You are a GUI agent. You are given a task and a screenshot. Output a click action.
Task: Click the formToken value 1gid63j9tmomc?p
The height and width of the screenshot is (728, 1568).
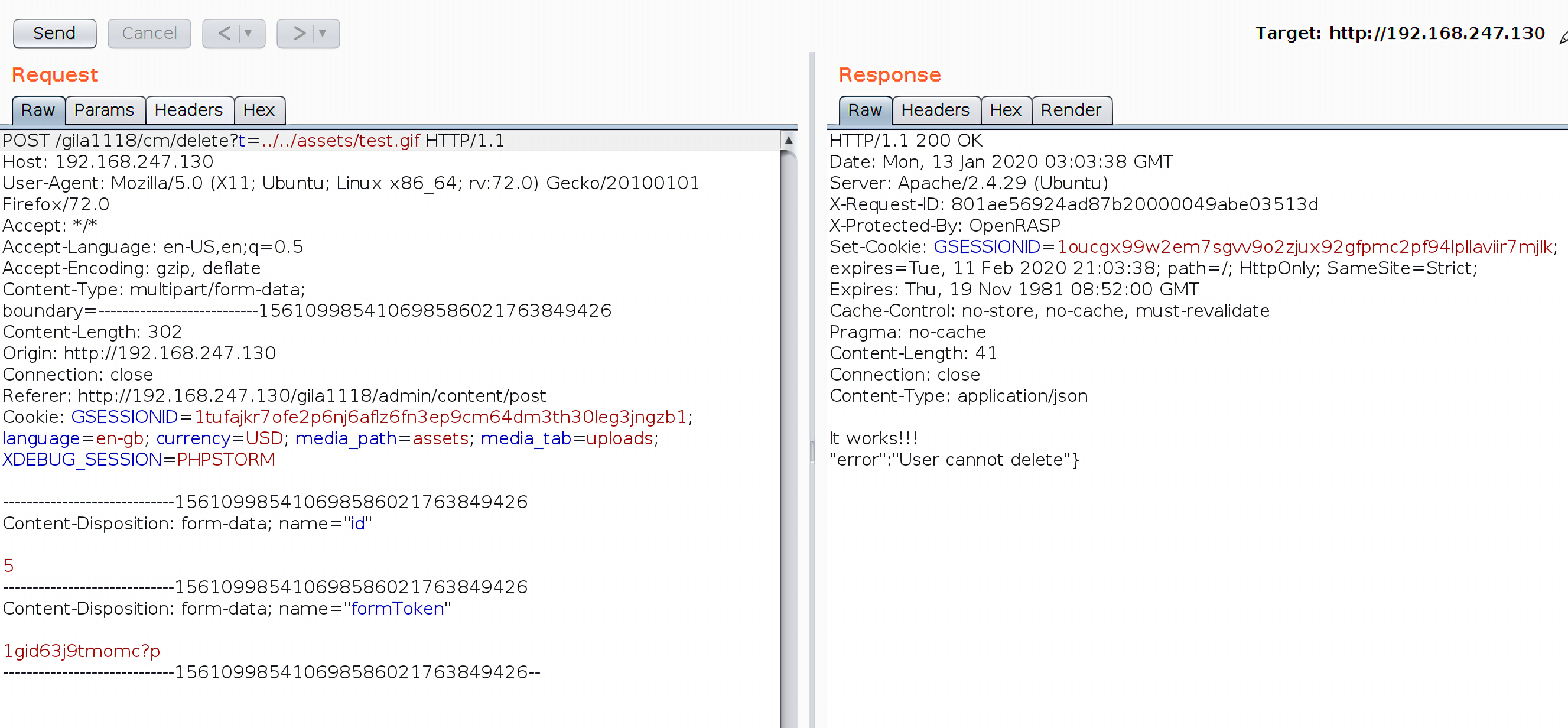(82, 651)
